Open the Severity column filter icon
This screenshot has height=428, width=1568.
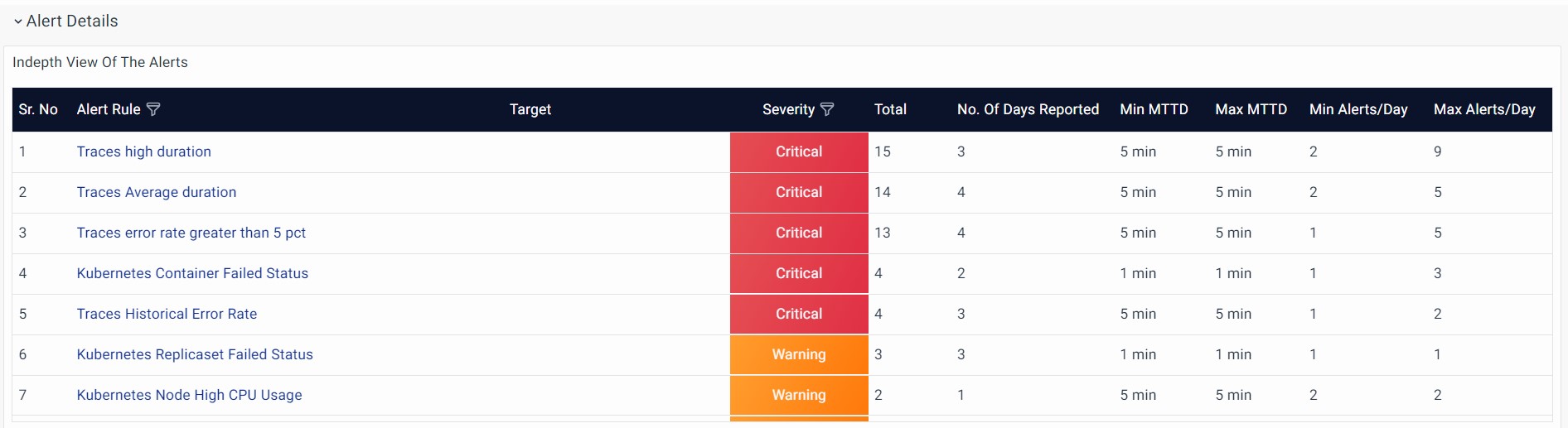[x=827, y=109]
